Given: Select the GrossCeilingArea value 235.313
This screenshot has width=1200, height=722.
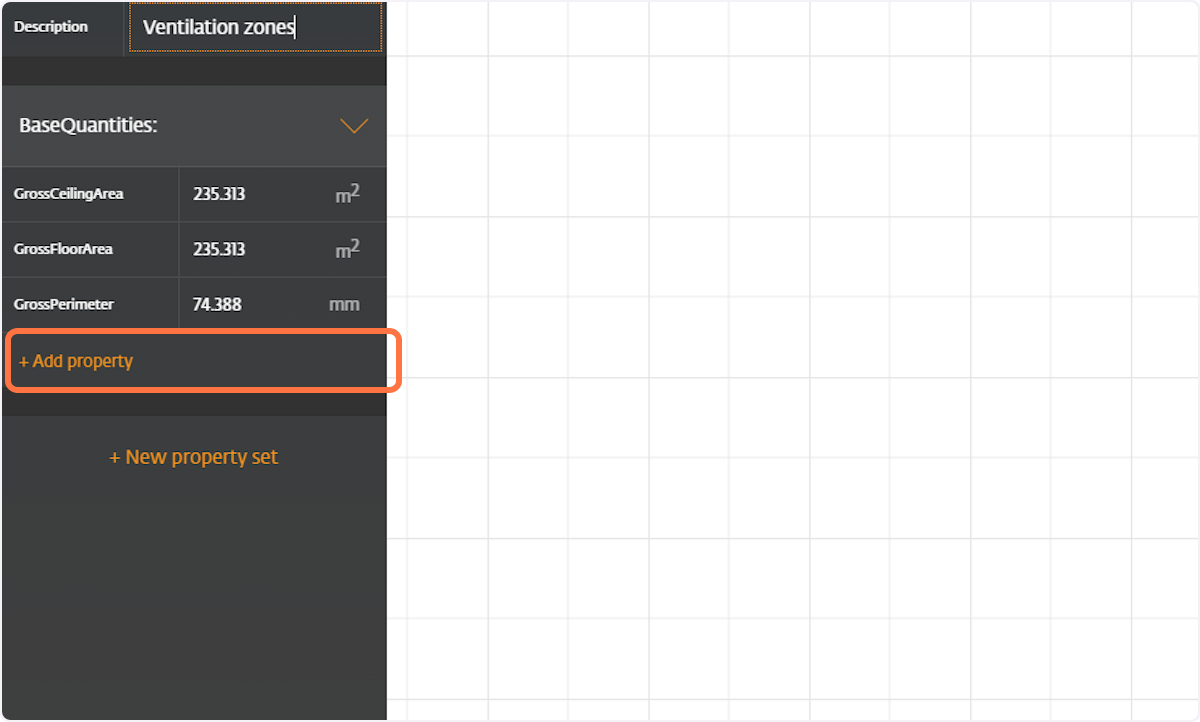Looking at the screenshot, I should tap(219, 194).
